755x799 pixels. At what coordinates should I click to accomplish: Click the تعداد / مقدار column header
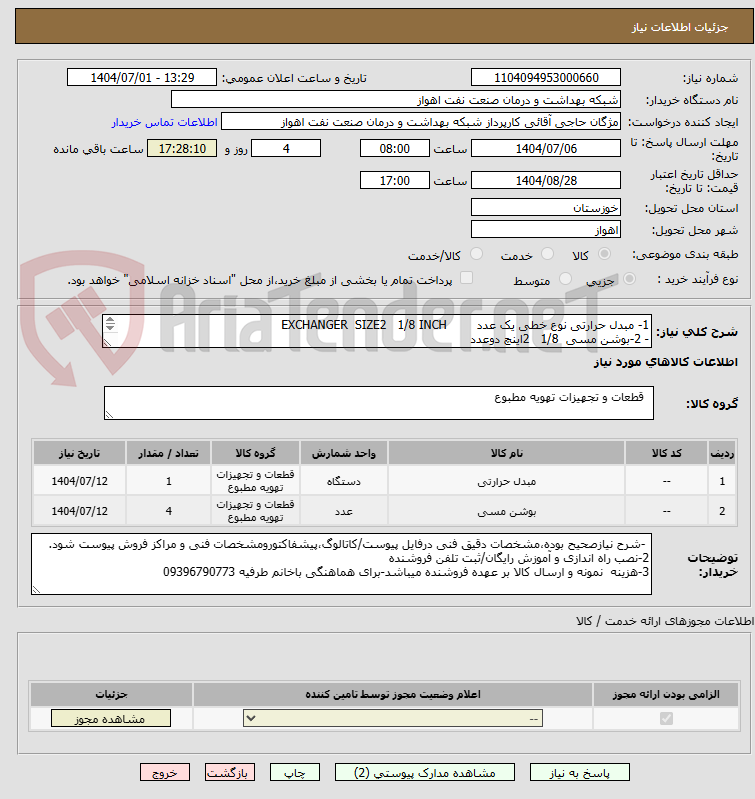coord(169,453)
